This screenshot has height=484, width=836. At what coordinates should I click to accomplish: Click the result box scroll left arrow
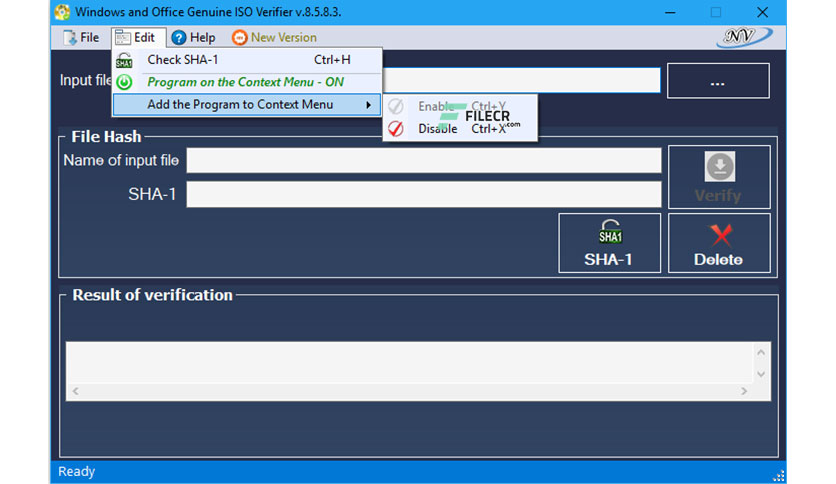click(76, 391)
